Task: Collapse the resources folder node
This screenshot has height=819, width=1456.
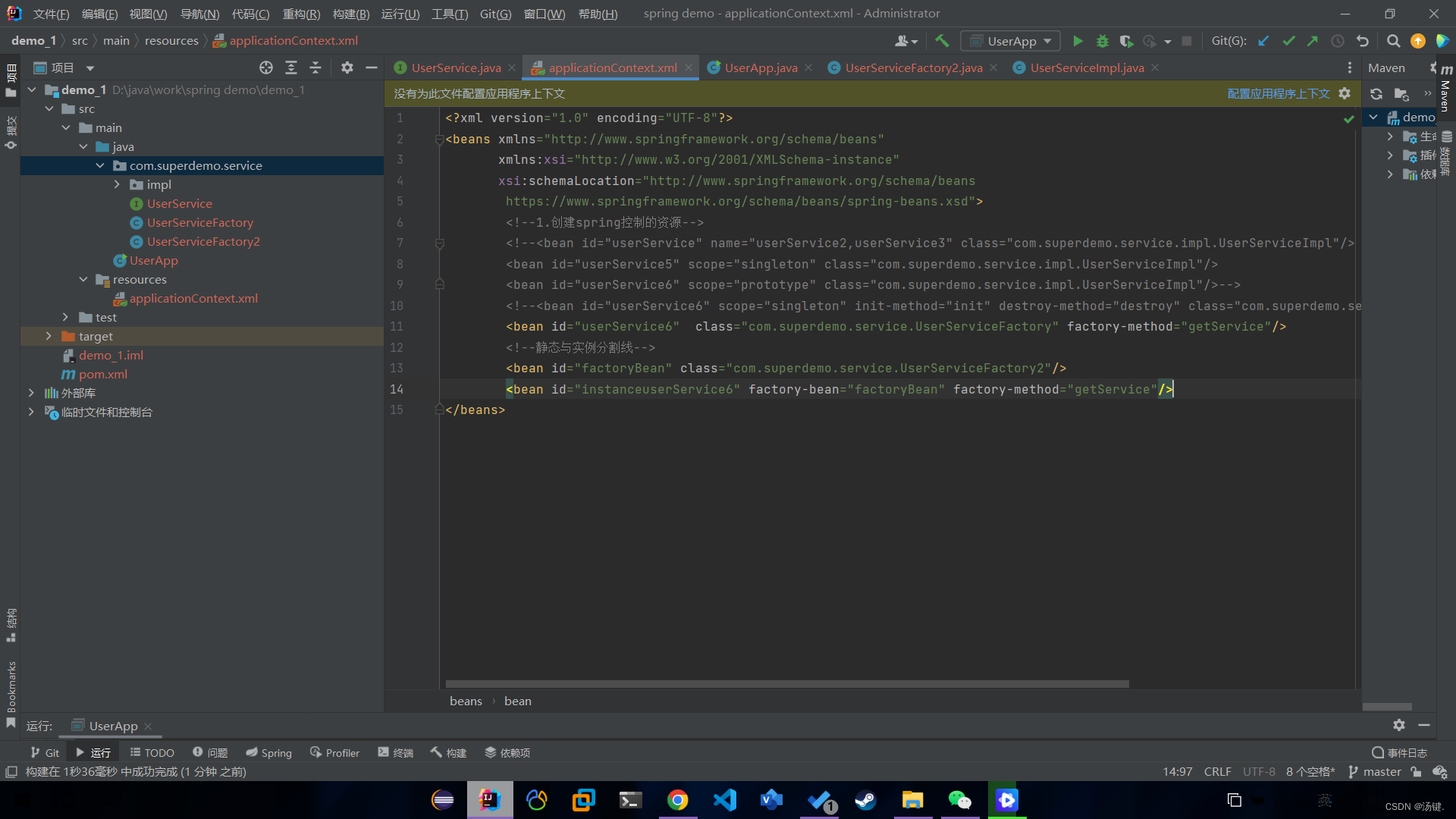Action: pos(83,279)
